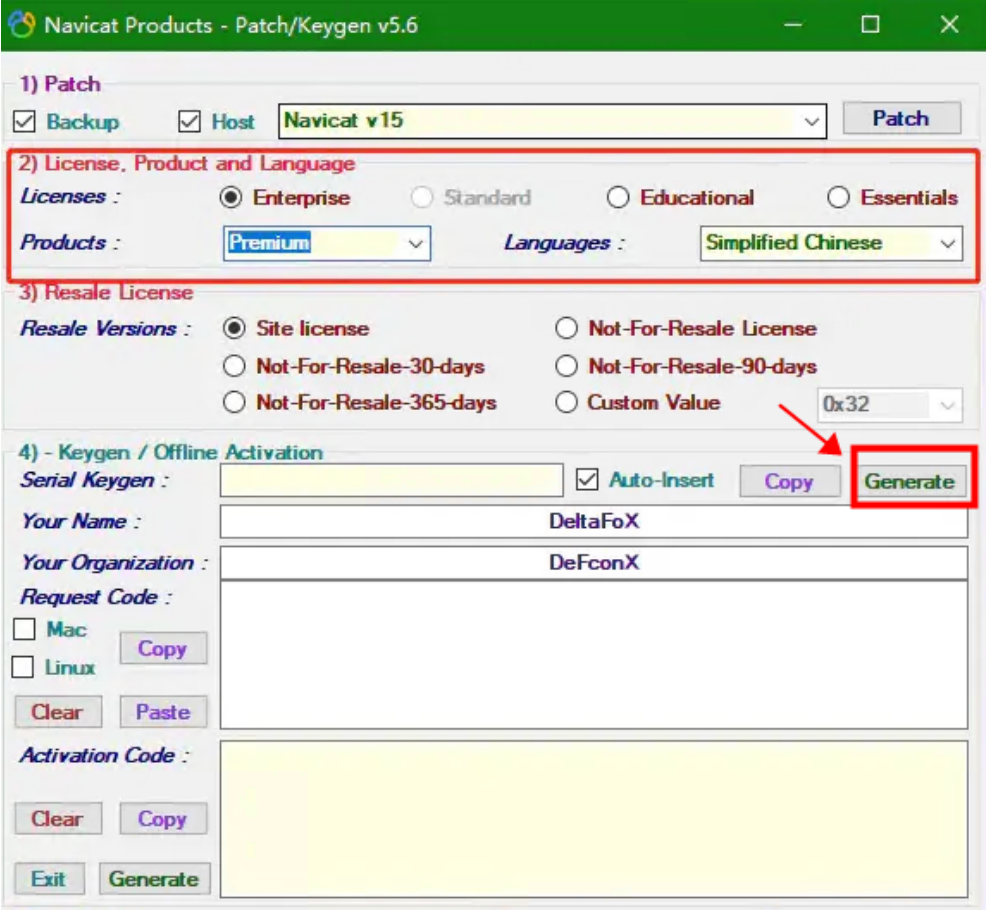The image size is (986, 910).
Task: Click Clear button under Request Code
Action: click(x=58, y=712)
